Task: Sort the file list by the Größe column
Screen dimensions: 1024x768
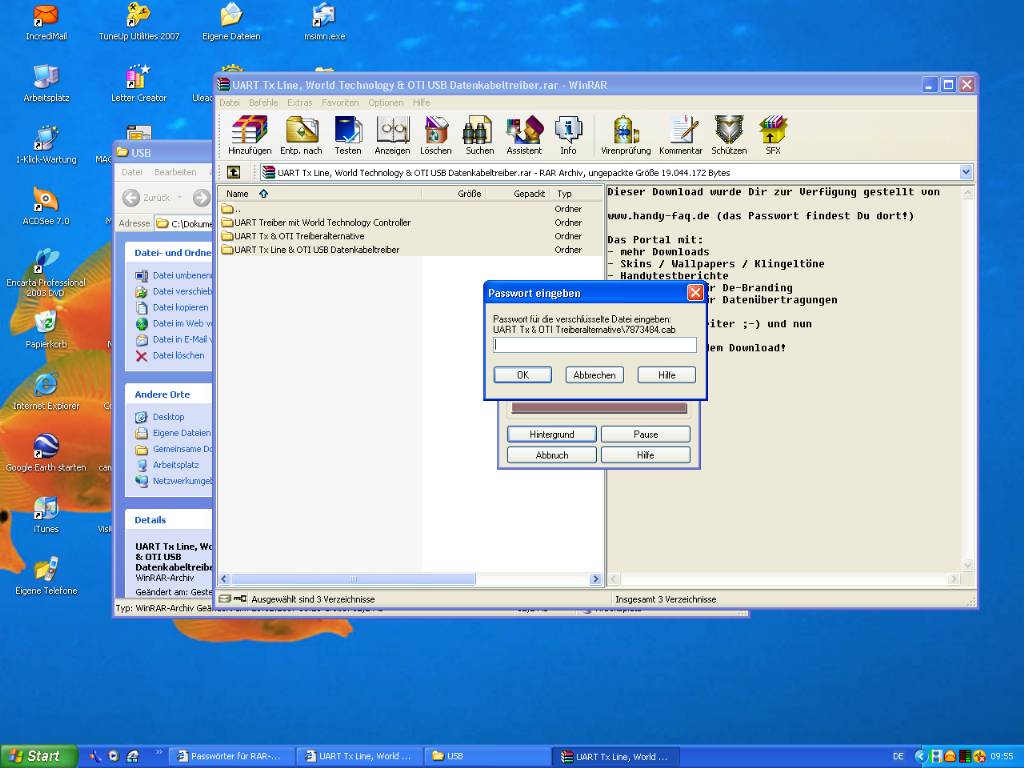Action: [454, 193]
